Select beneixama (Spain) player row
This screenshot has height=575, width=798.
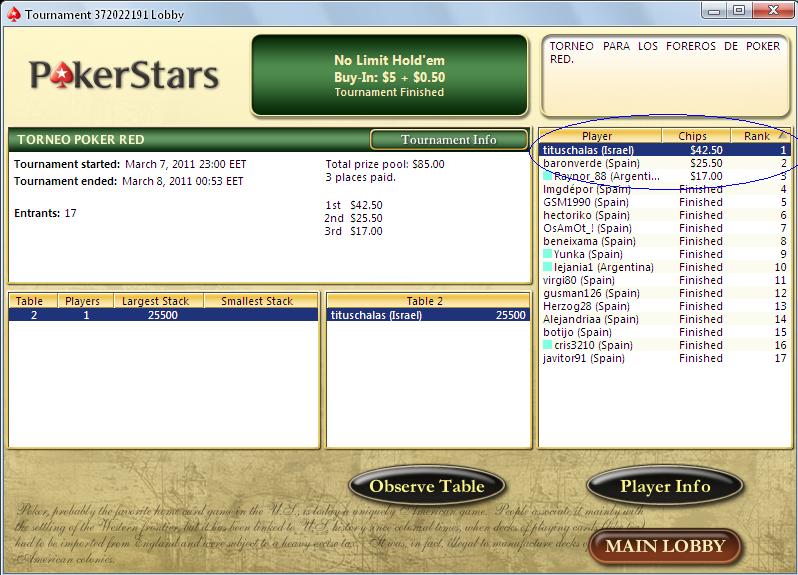(x=665, y=241)
